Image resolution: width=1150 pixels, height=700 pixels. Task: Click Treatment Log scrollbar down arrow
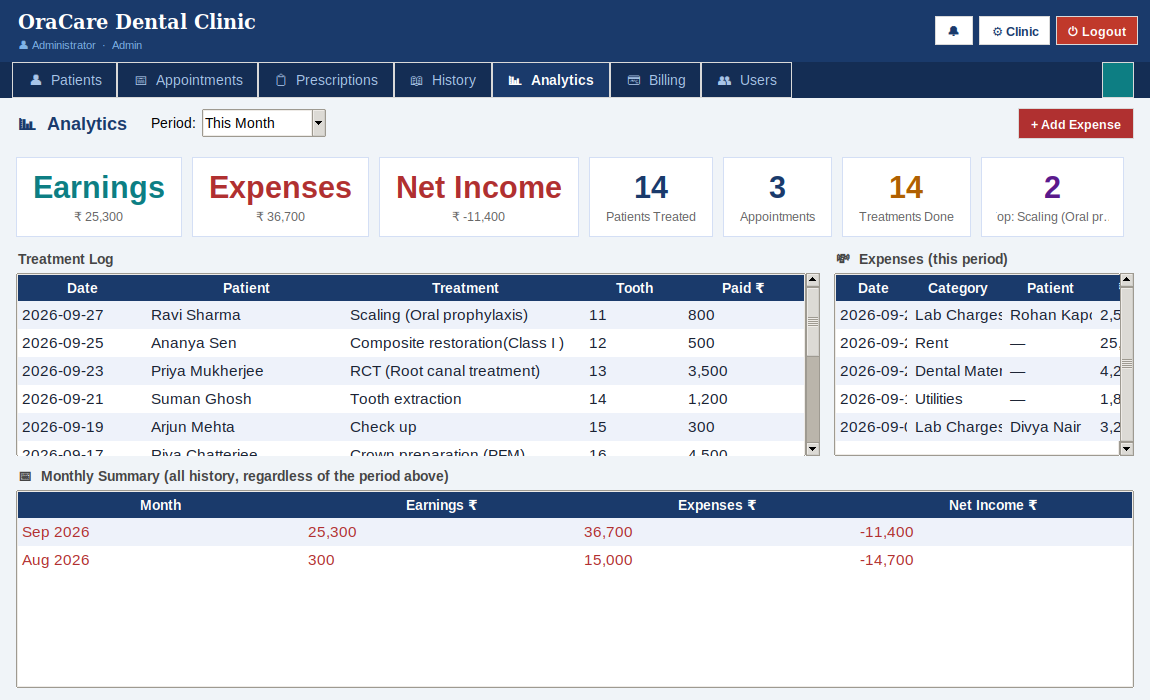pyautogui.click(x=812, y=448)
